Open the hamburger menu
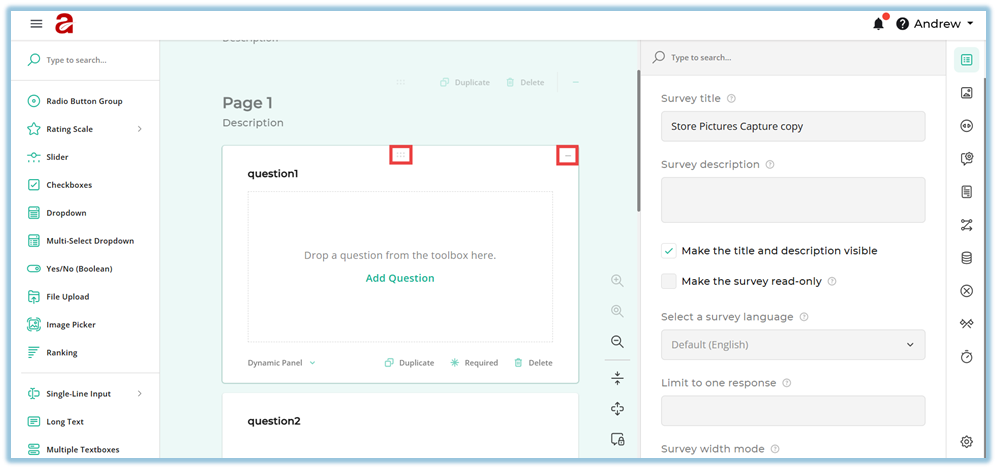 (36, 23)
